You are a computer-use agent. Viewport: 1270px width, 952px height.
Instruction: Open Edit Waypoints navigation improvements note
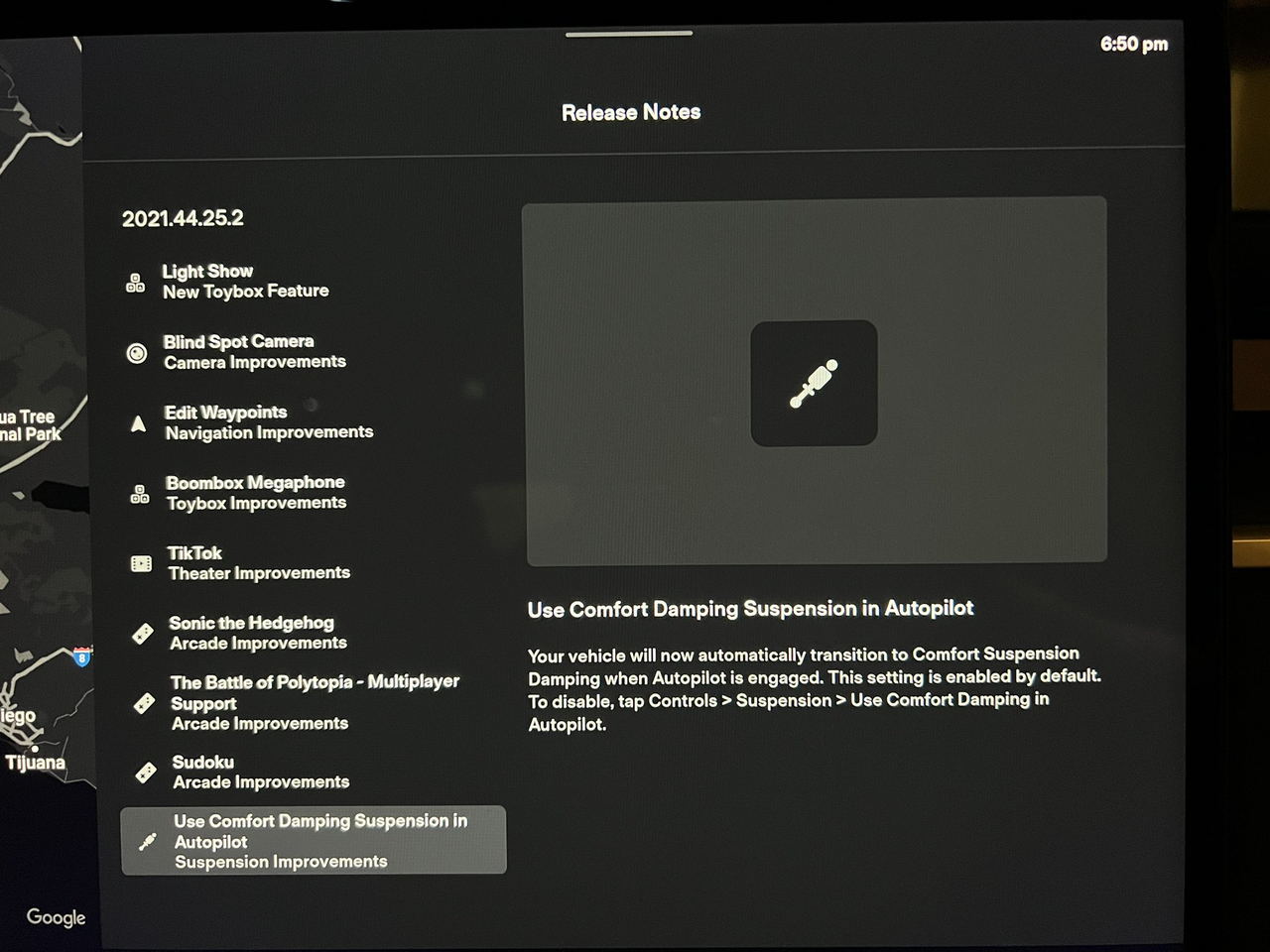tap(268, 422)
